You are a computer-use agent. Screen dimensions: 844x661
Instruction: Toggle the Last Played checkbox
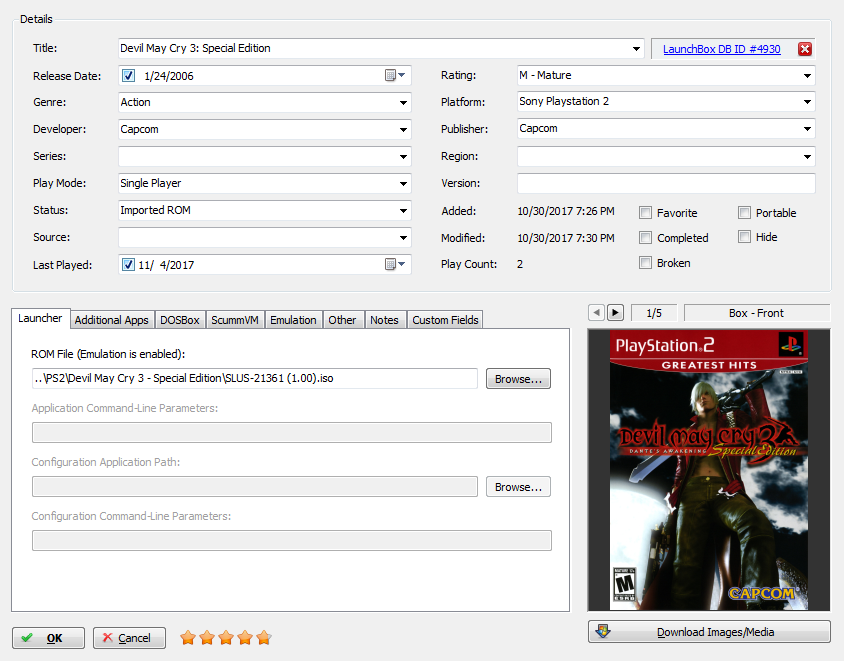128,264
